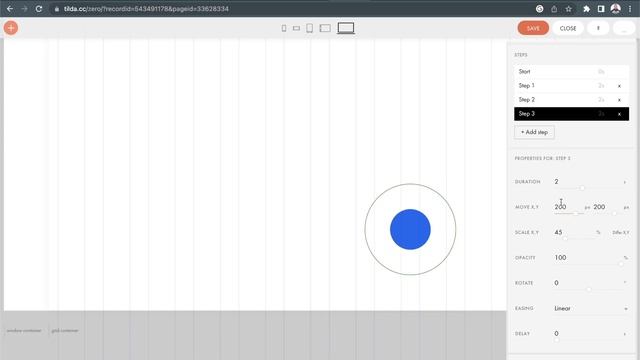
Task: Select the Step 1 row
Action: 571,86
